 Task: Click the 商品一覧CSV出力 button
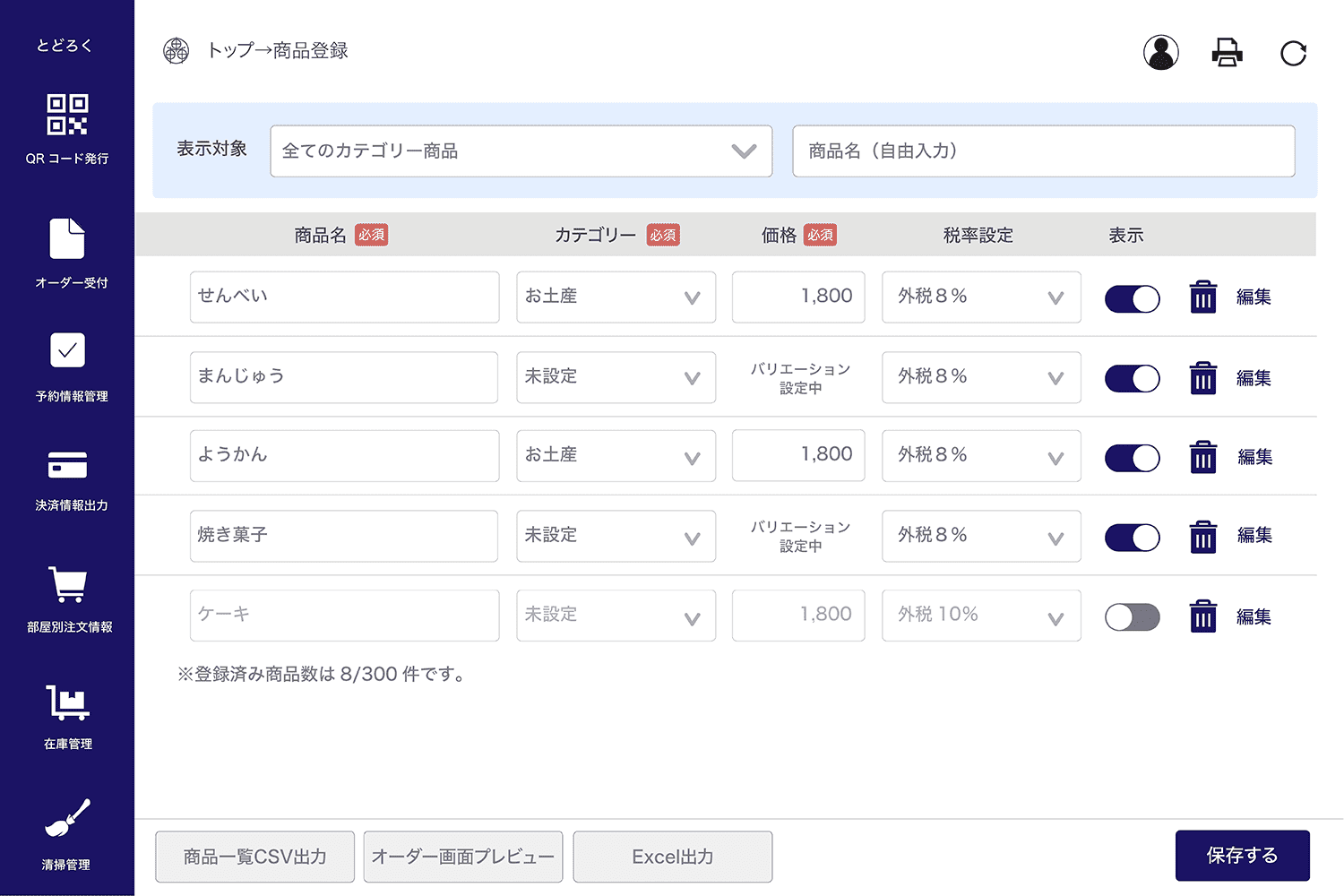254,857
